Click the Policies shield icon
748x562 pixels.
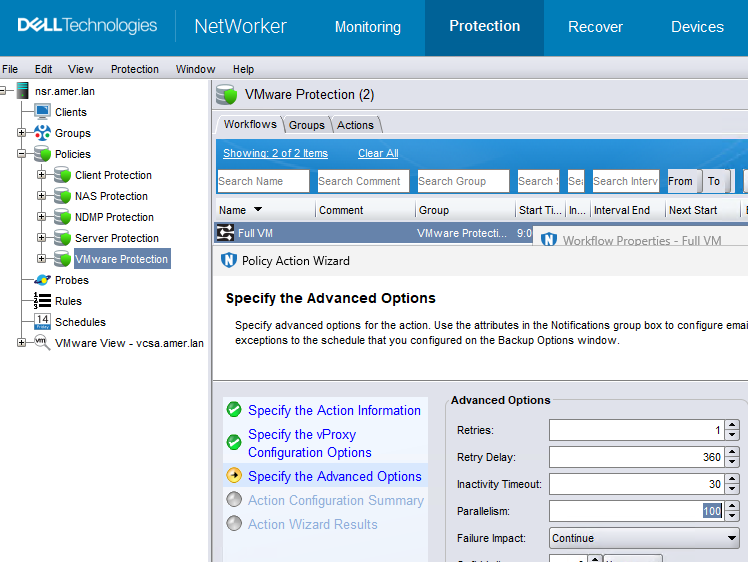[42, 154]
